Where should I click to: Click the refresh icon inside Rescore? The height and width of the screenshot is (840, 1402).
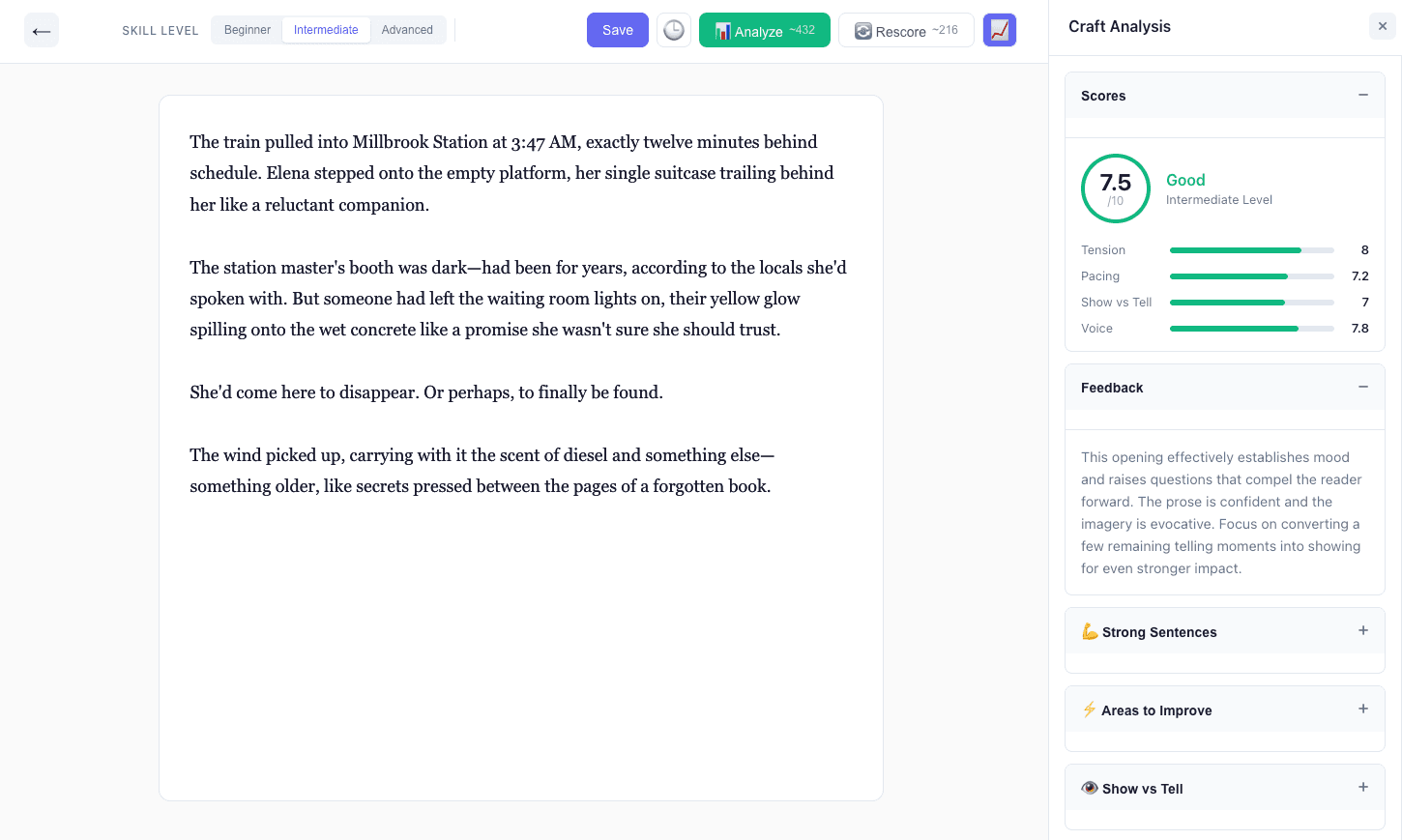861,30
